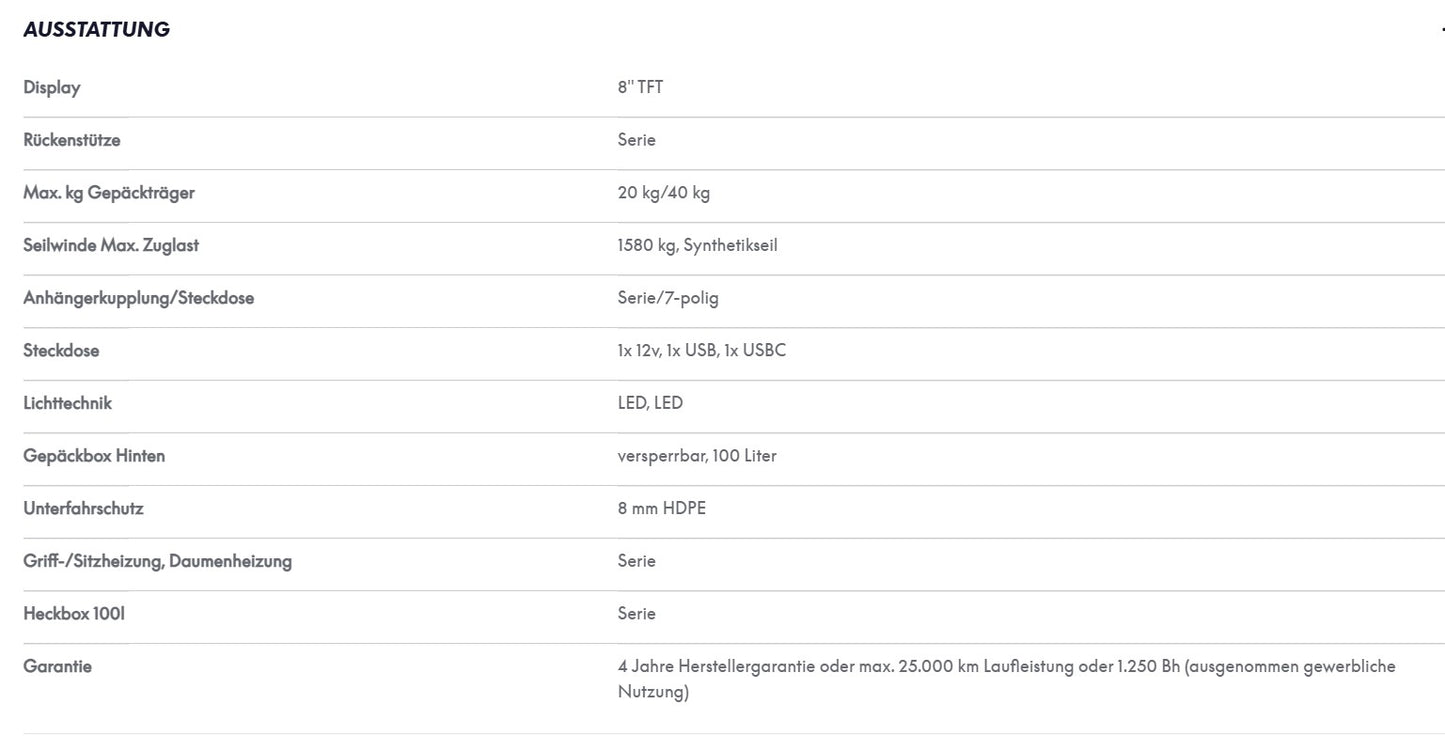Select the Lichttechnik row label

point(68,403)
